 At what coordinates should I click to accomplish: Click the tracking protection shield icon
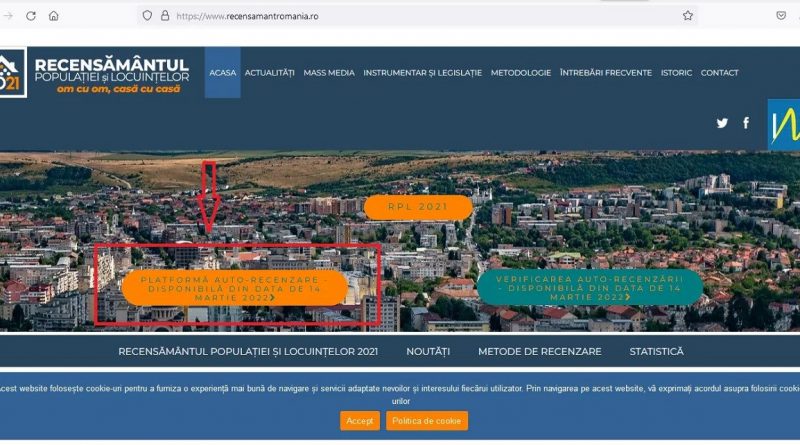(147, 16)
